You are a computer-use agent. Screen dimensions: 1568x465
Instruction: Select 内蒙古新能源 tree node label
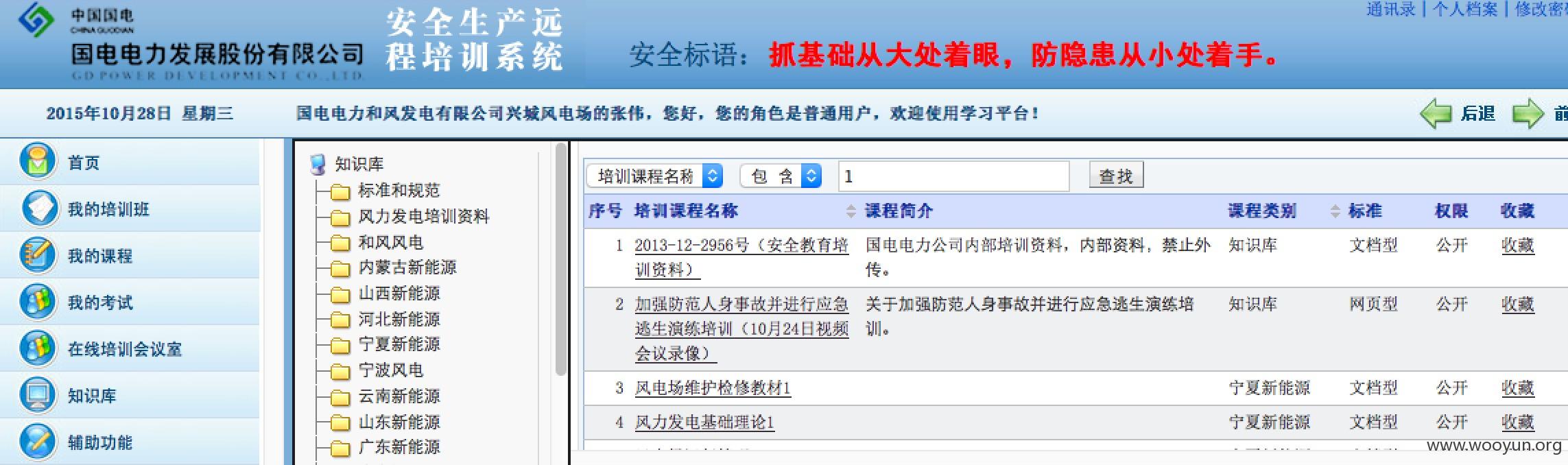pos(407,267)
